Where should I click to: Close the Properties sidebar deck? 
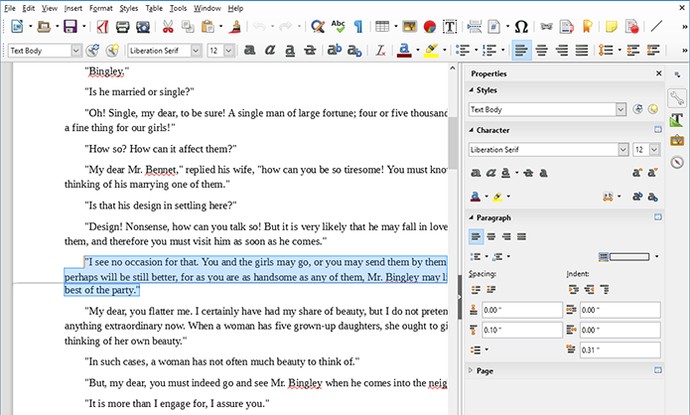click(x=659, y=73)
